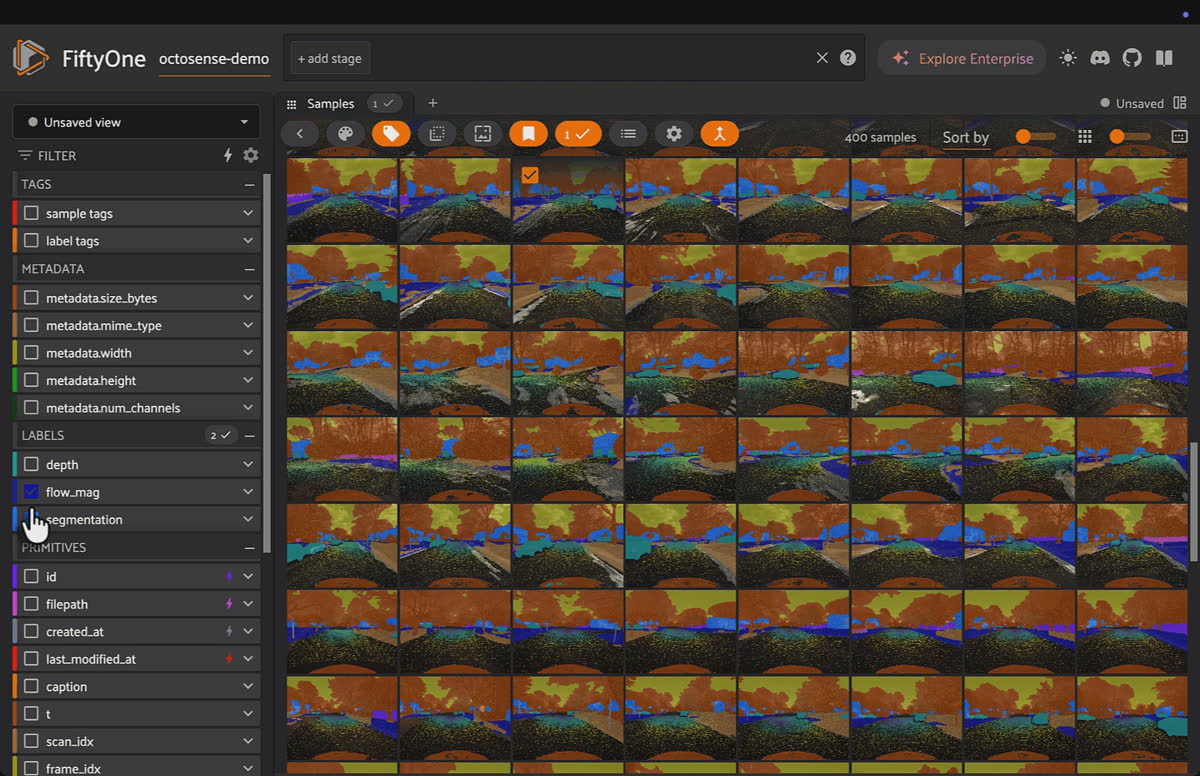Open the browse operations list icon
1200x776 pixels.
click(628, 133)
